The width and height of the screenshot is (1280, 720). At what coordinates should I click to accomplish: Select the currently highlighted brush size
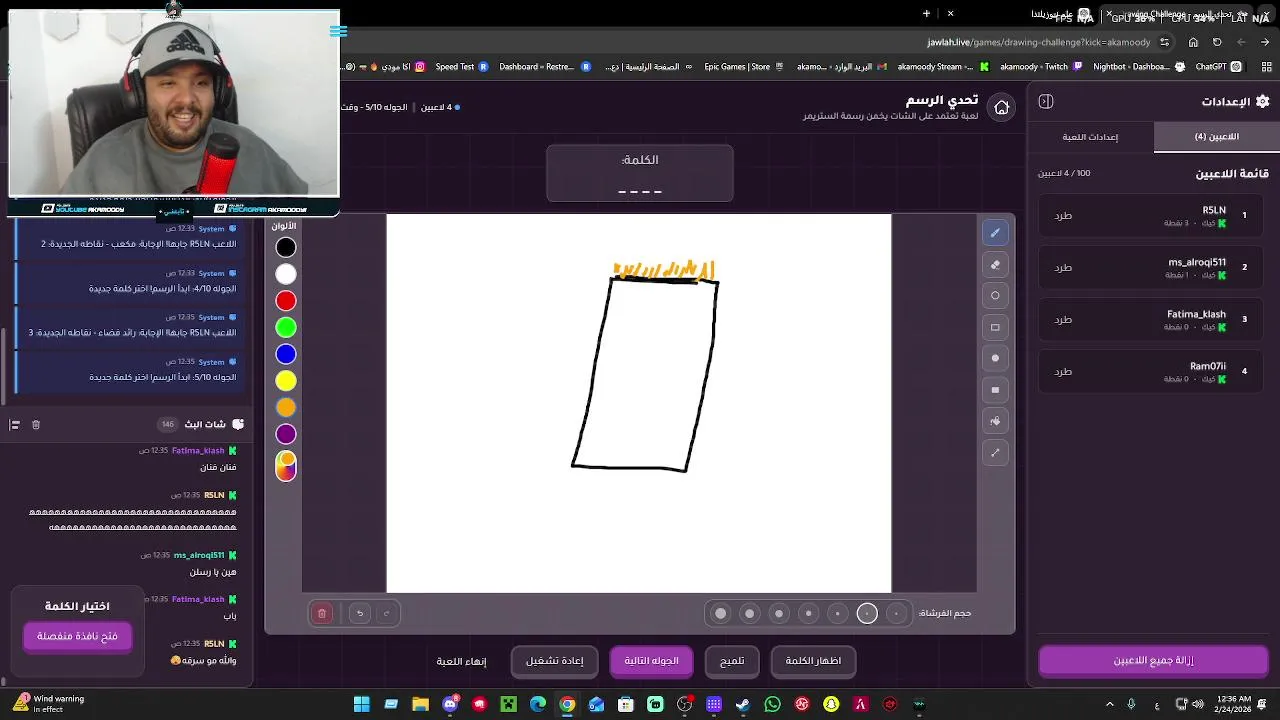tap(867, 613)
